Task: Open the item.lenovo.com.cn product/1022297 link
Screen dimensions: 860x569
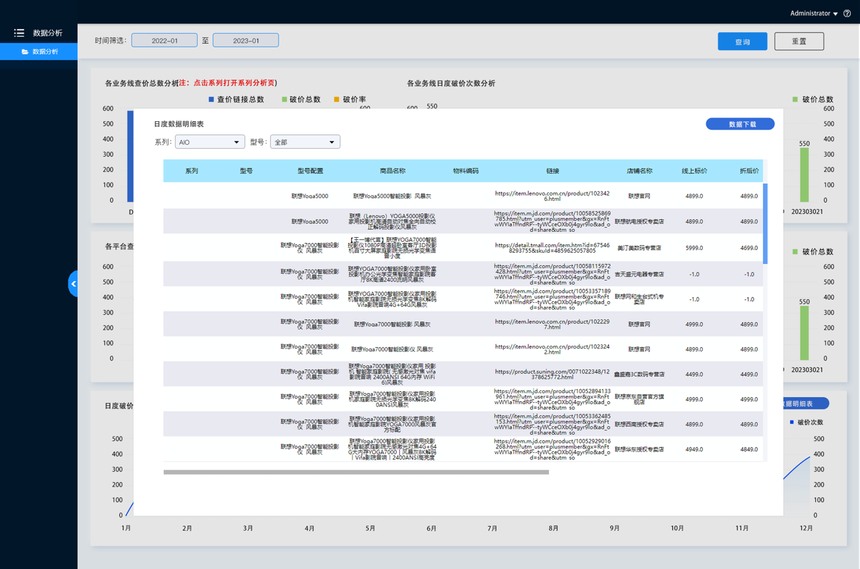Action: (552, 324)
